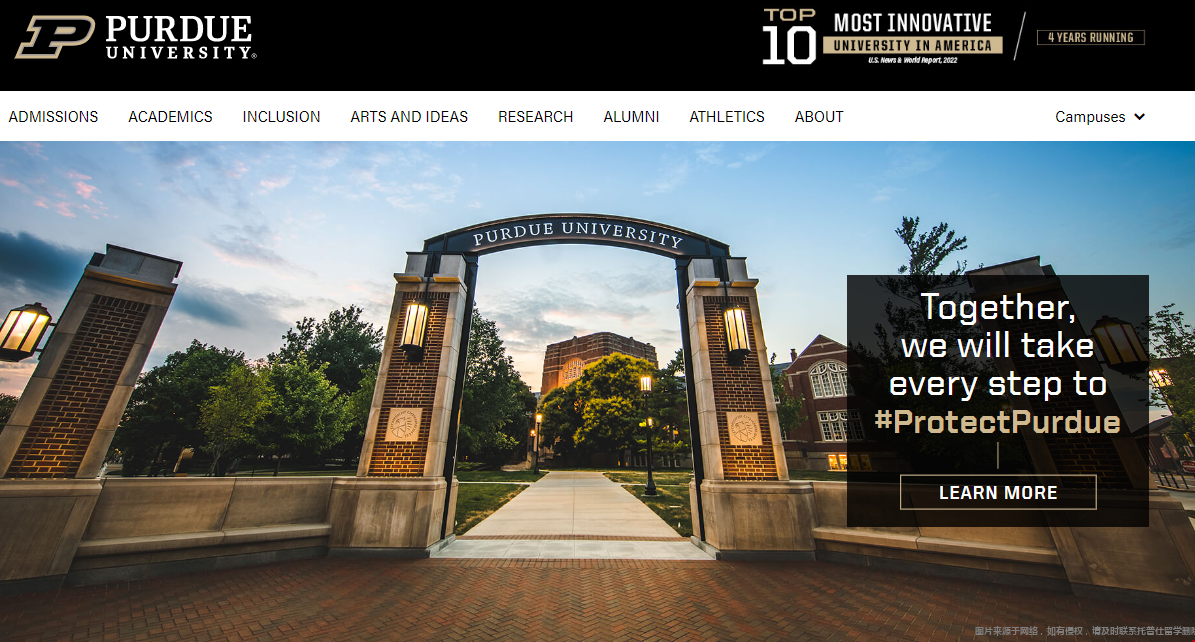
Task: Go to the Inclusion page
Action: pos(281,117)
